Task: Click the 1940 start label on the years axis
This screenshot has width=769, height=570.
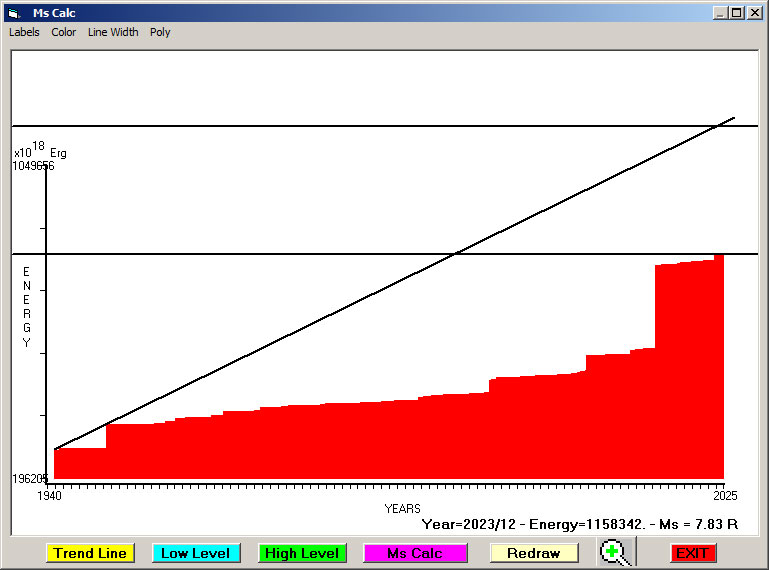Action: pyautogui.click(x=50, y=495)
